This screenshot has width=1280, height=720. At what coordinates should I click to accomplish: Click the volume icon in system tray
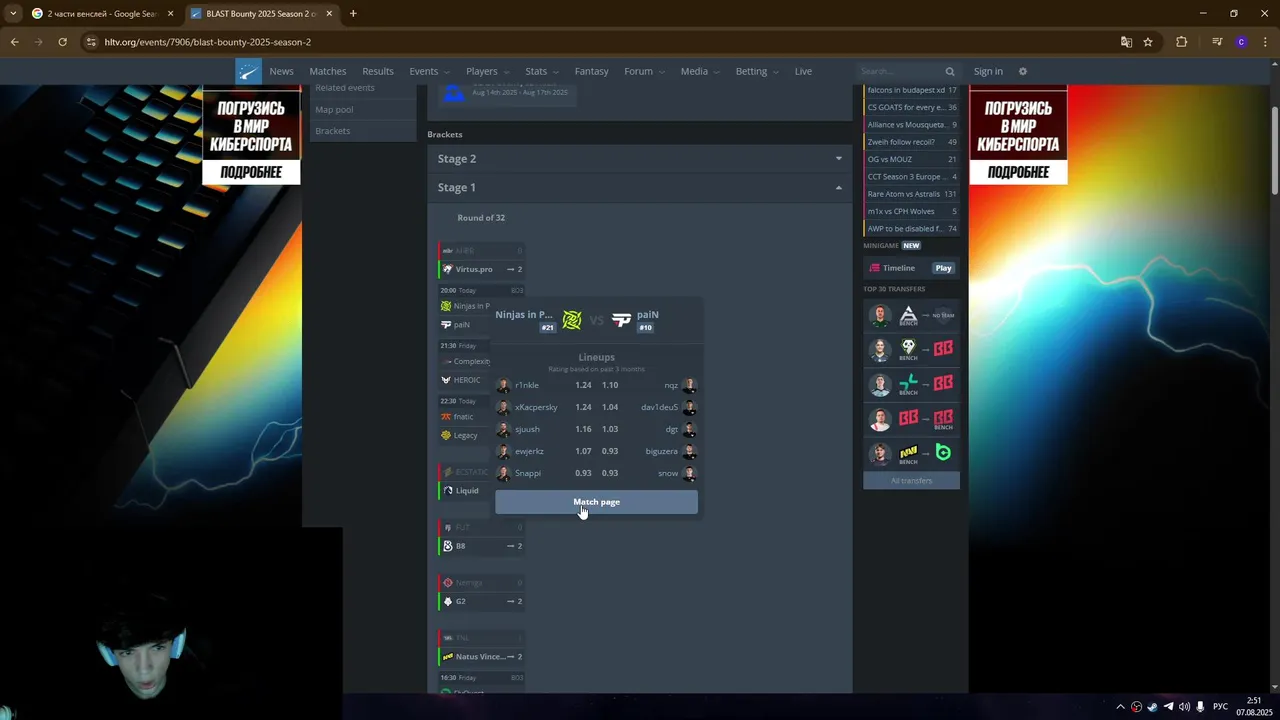point(1184,707)
